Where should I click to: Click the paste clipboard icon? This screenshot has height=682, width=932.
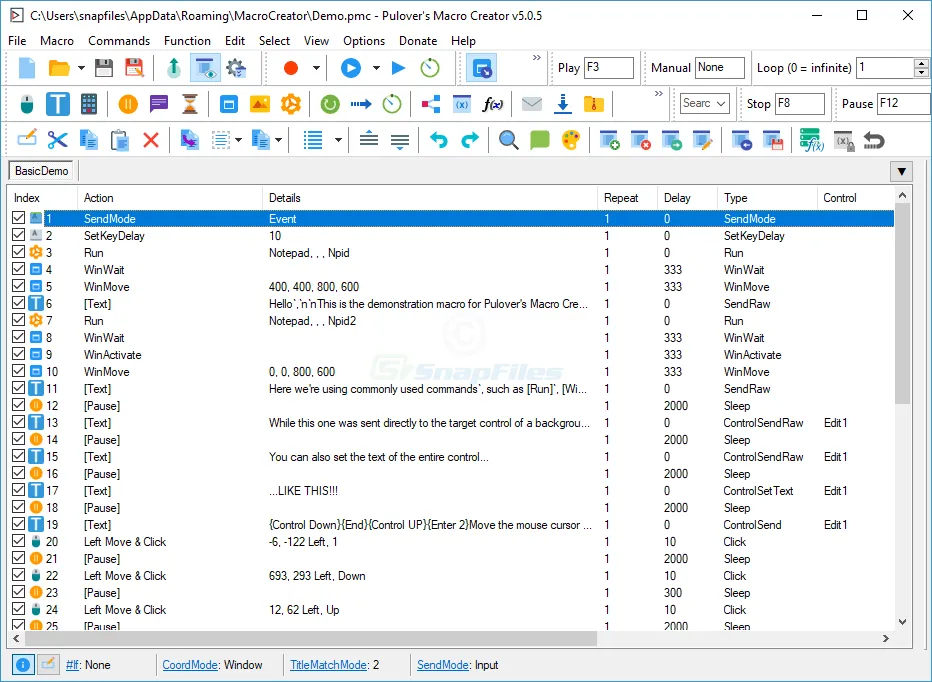click(119, 140)
